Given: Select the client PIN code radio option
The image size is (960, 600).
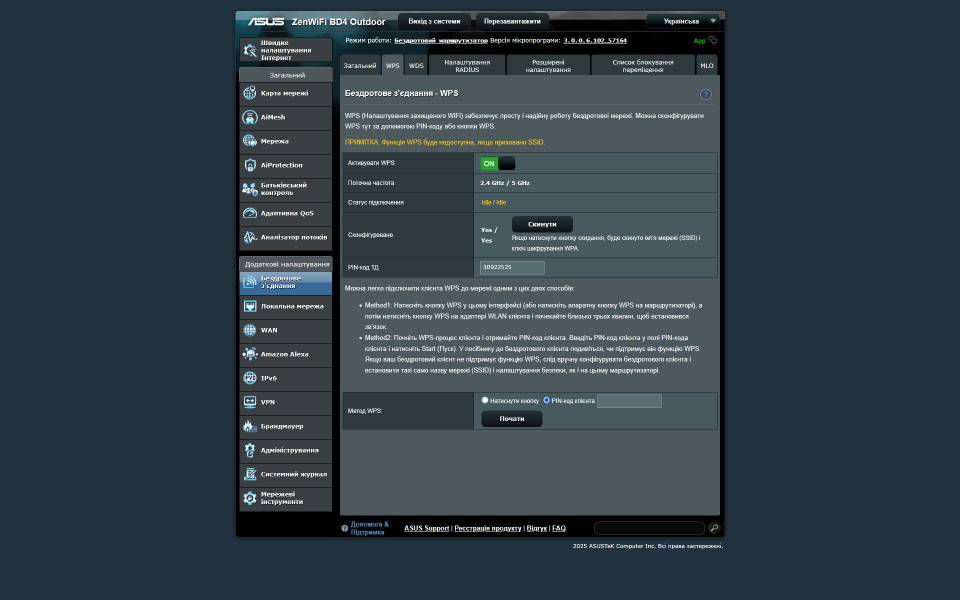Looking at the screenshot, I should pos(546,400).
